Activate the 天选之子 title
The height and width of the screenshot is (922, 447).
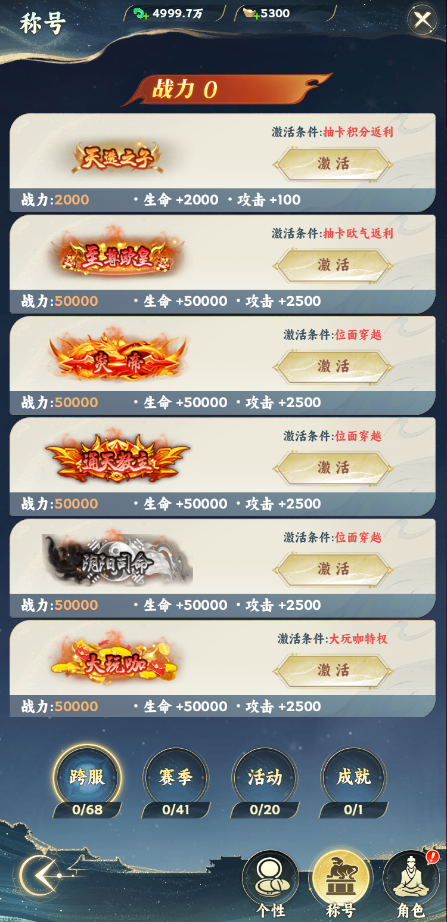pos(333,163)
